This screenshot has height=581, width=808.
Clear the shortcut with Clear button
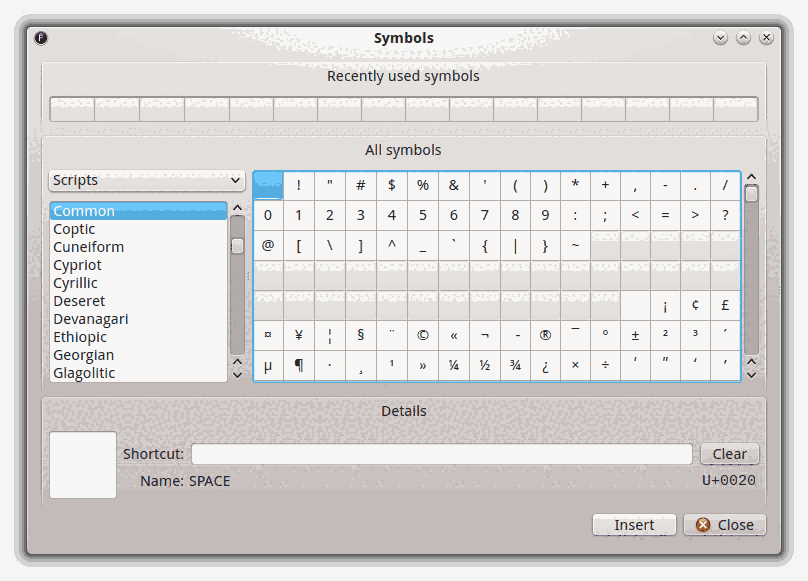729,454
